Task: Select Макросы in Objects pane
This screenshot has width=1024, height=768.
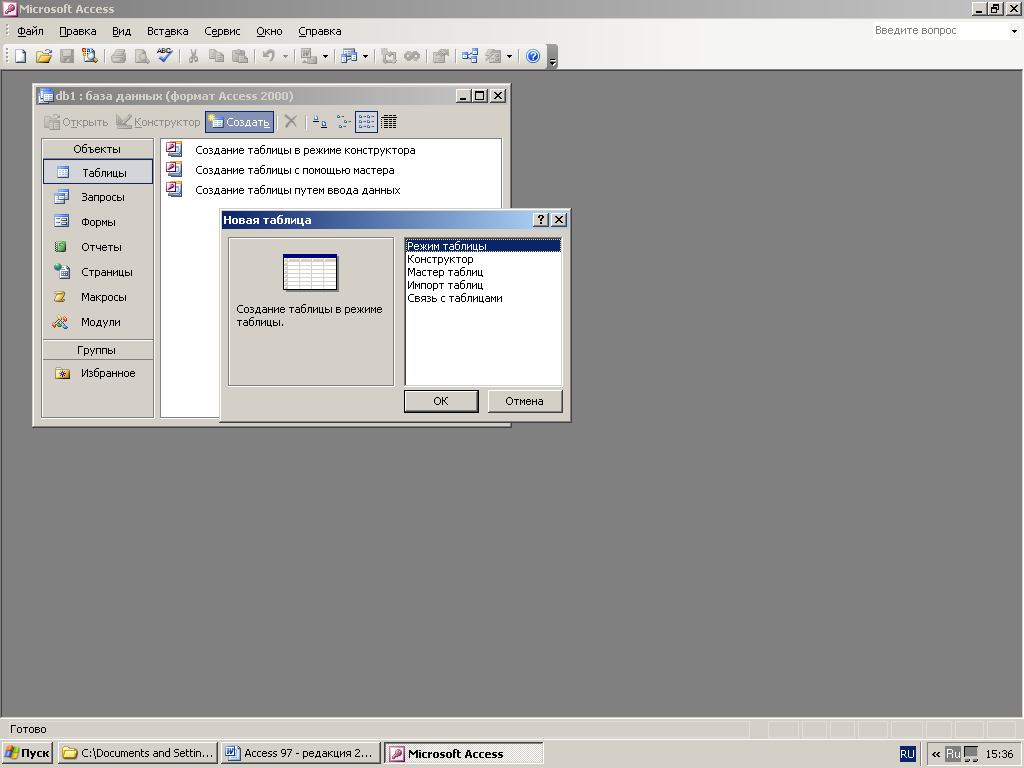Action: [x=97, y=297]
